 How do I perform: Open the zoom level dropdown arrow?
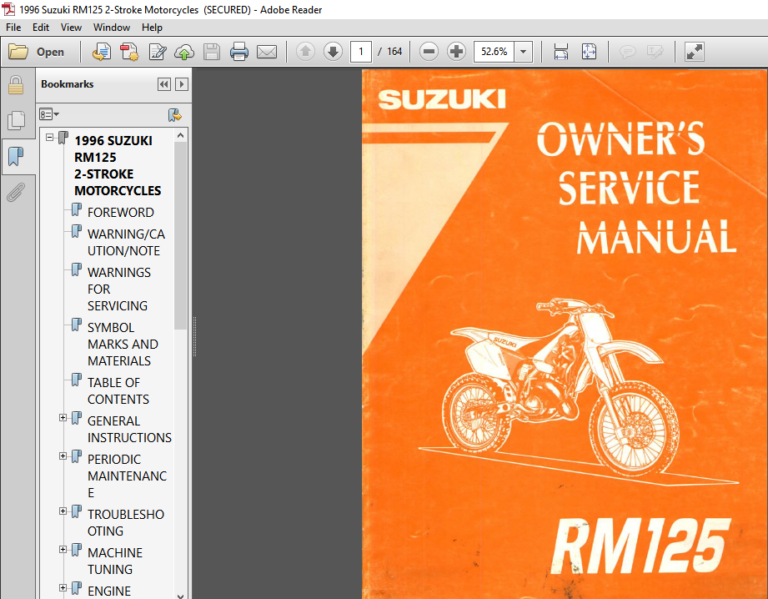click(x=524, y=51)
